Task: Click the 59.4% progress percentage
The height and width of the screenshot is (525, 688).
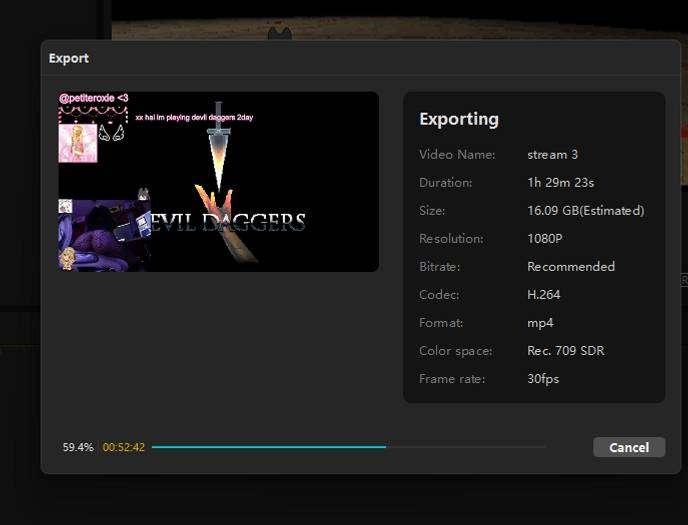Action: [78, 447]
